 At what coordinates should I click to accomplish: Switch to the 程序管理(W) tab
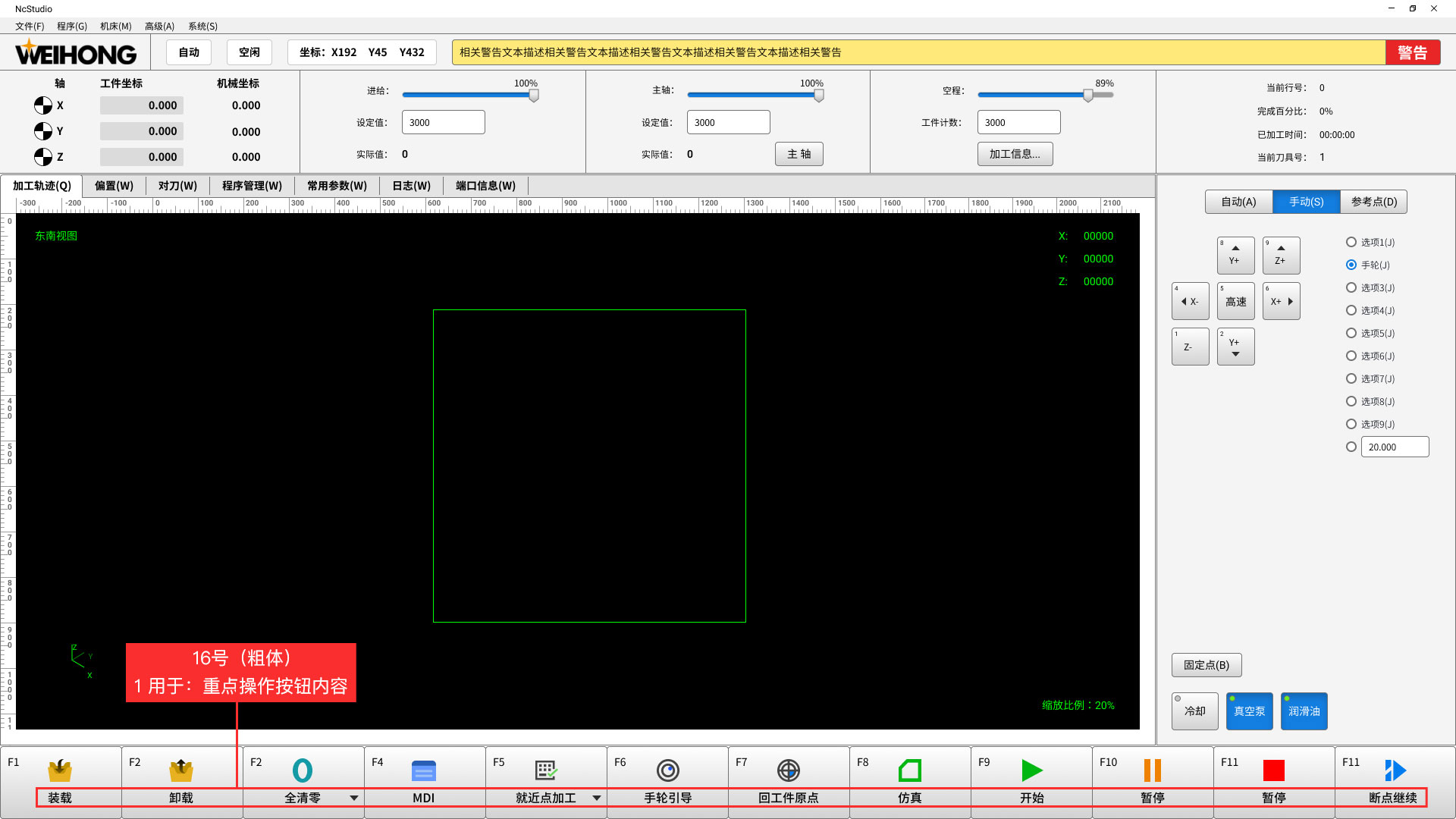(252, 186)
